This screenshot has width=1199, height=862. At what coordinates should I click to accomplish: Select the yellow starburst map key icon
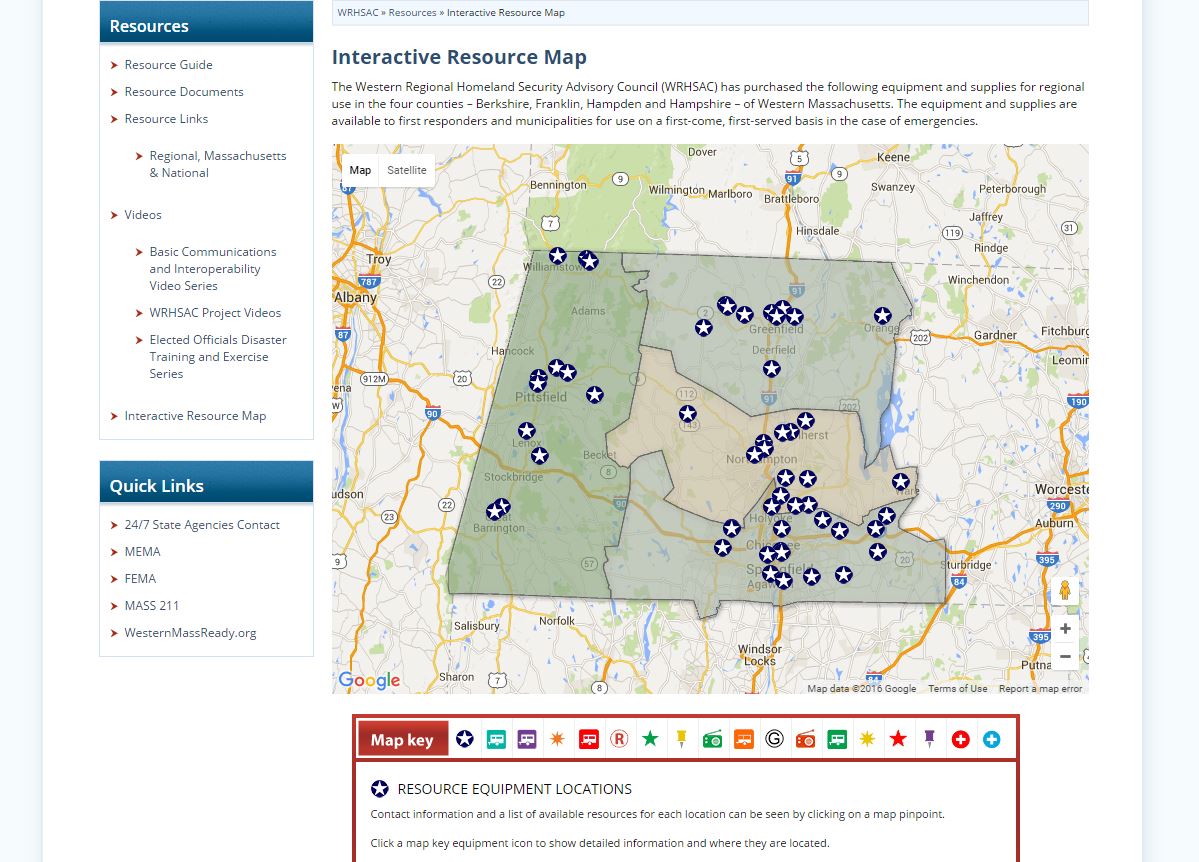867,739
